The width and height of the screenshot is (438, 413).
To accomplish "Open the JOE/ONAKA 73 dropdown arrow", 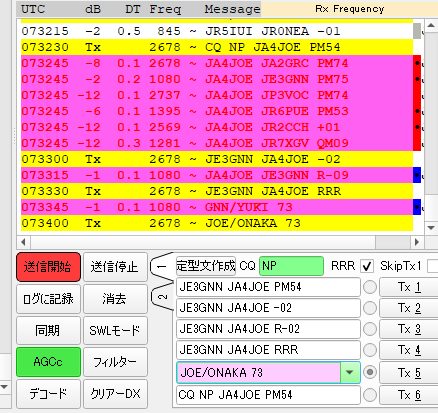I will [x=350, y=372].
